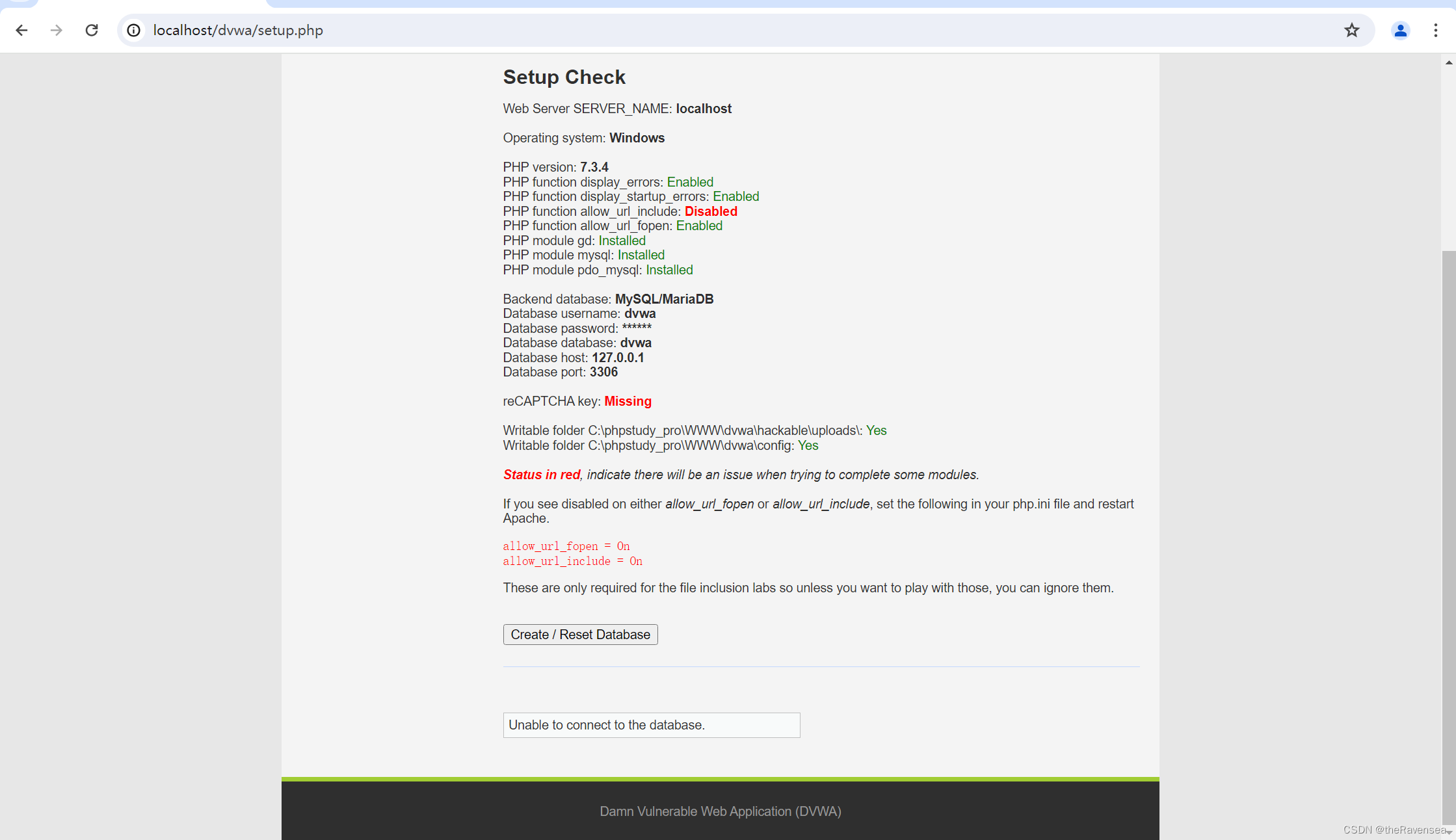Click the Database username 'dvwa' value
Image resolution: width=1456 pixels, height=840 pixels.
tap(640, 313)
